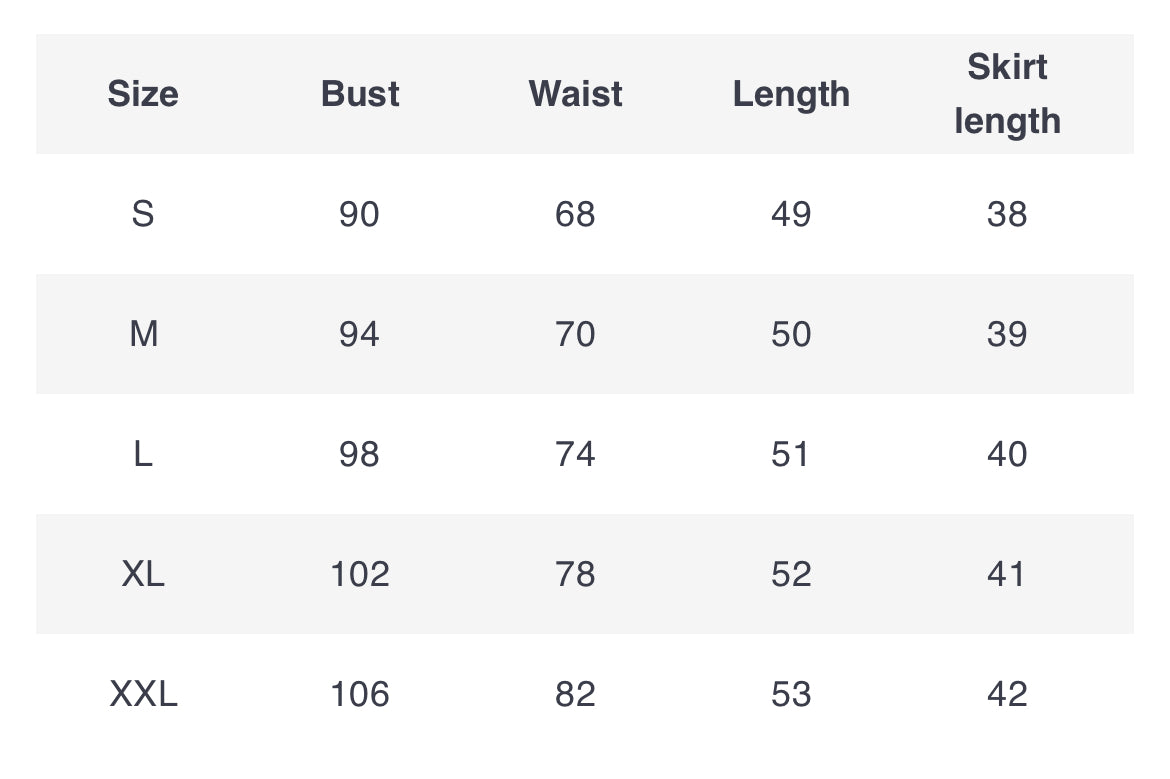Select length value 51 in L row
Viewport: 1170px width, 779px height.
pyautogui.click(x=790, y=454)
